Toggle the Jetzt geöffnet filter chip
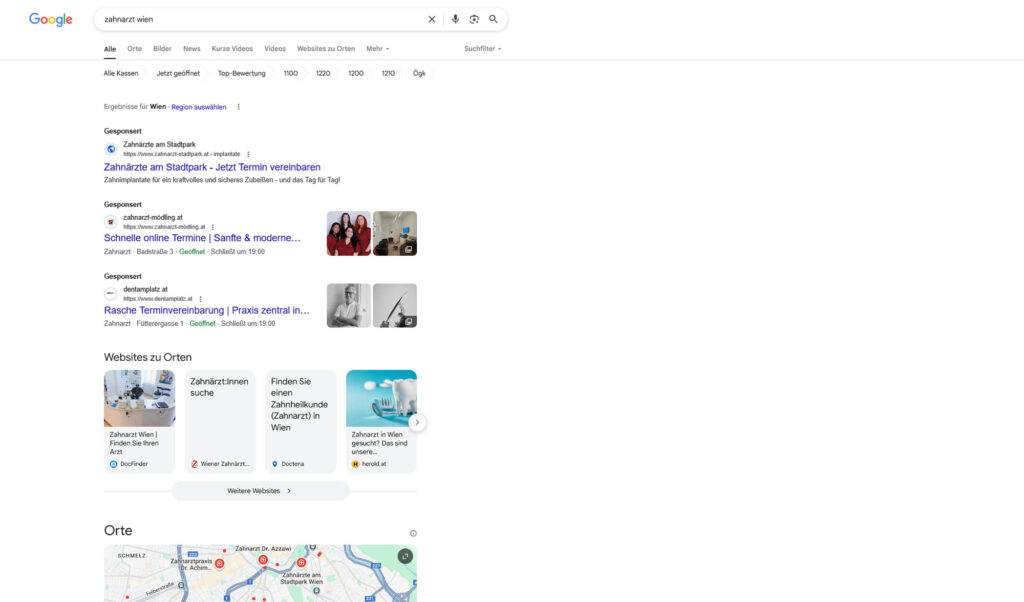This screenshot has width=1024, height=602. (x=178, y=73)
